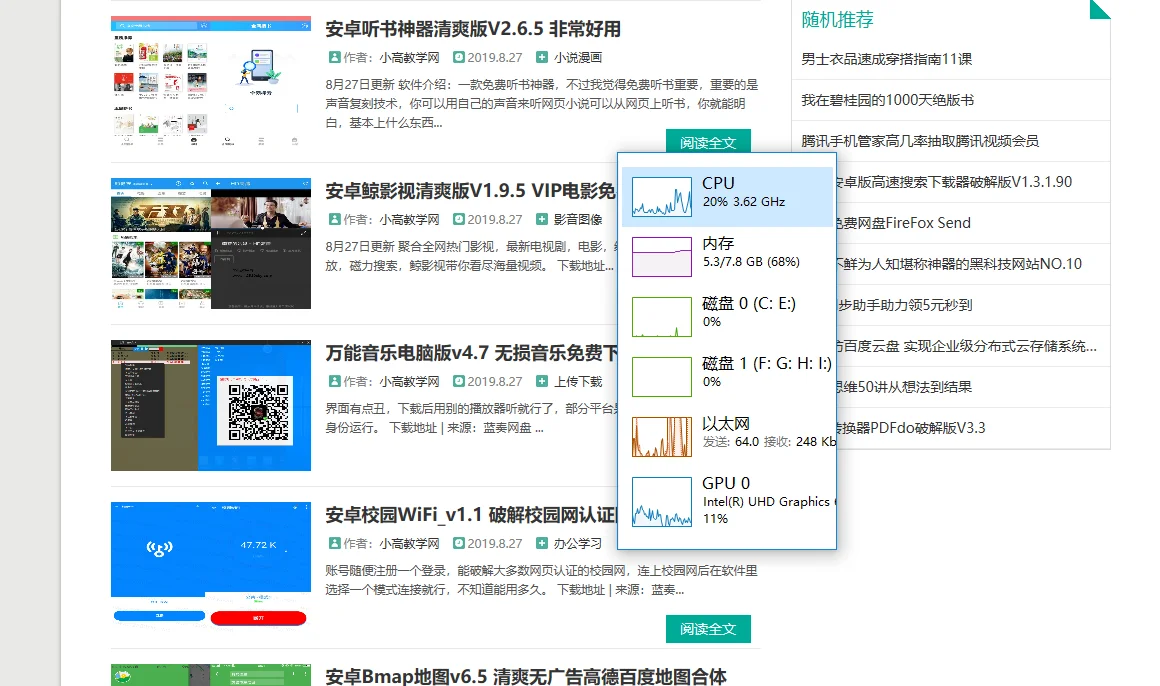Open 男士衣品速成穿搭指南11课 recommendation
The width and height of the screenshot is (1160, 686).
886,59
